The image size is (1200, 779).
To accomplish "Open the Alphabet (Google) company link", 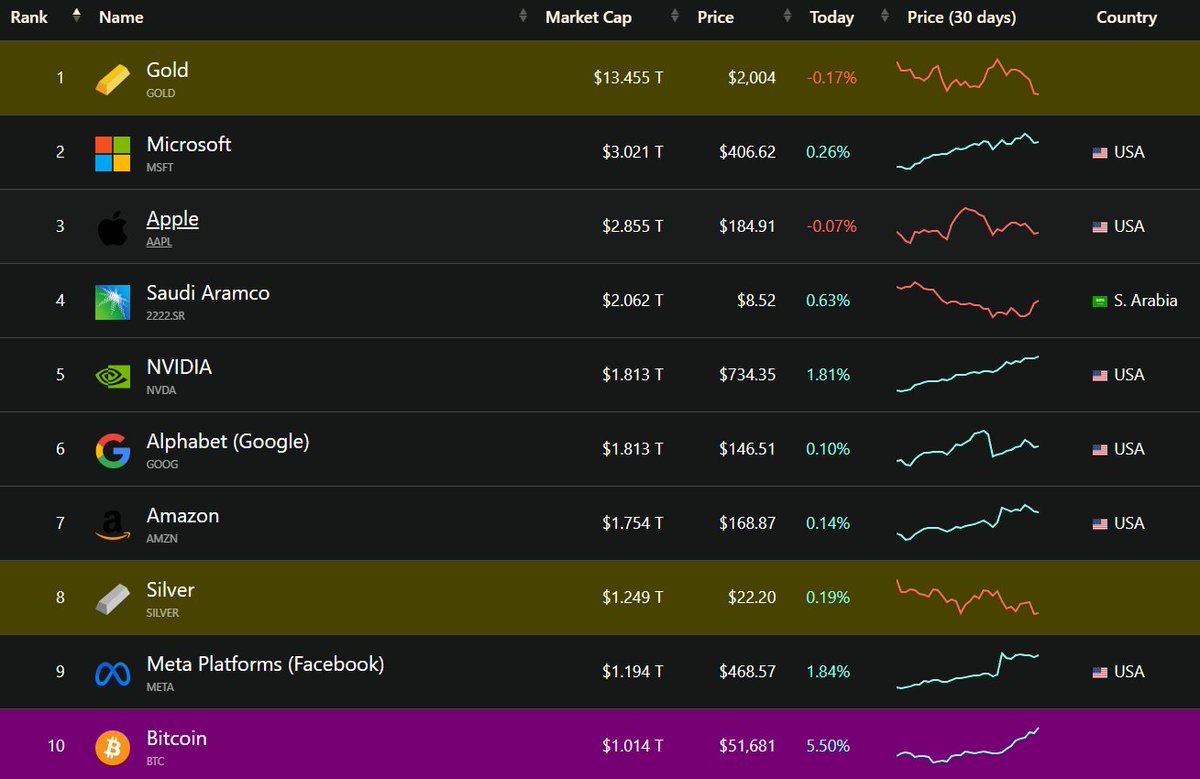I will [228, 441].
